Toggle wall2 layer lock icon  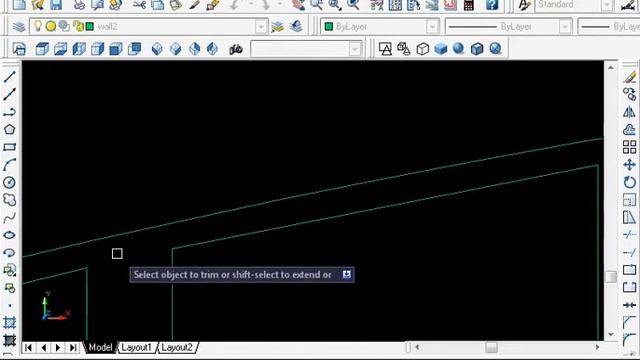pyautogui.click(x=78, y=27)
